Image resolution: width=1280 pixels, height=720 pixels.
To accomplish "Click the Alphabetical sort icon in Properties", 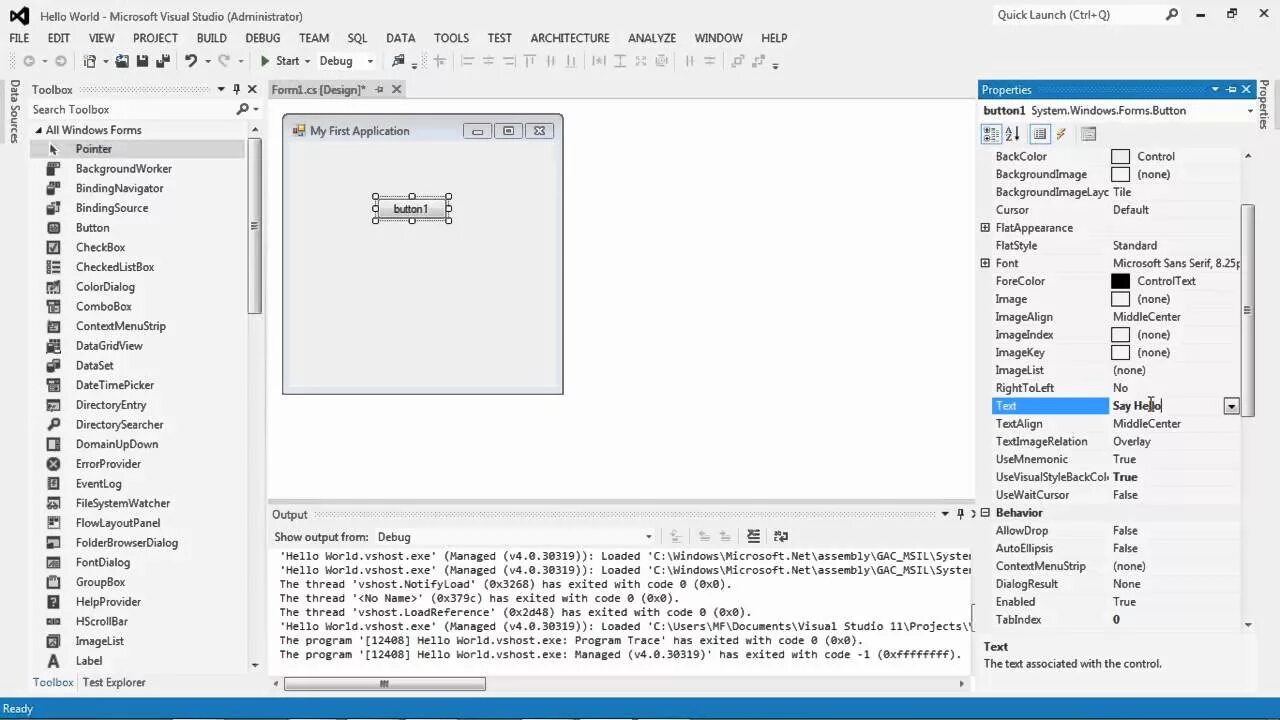I will click(1012, 133).
